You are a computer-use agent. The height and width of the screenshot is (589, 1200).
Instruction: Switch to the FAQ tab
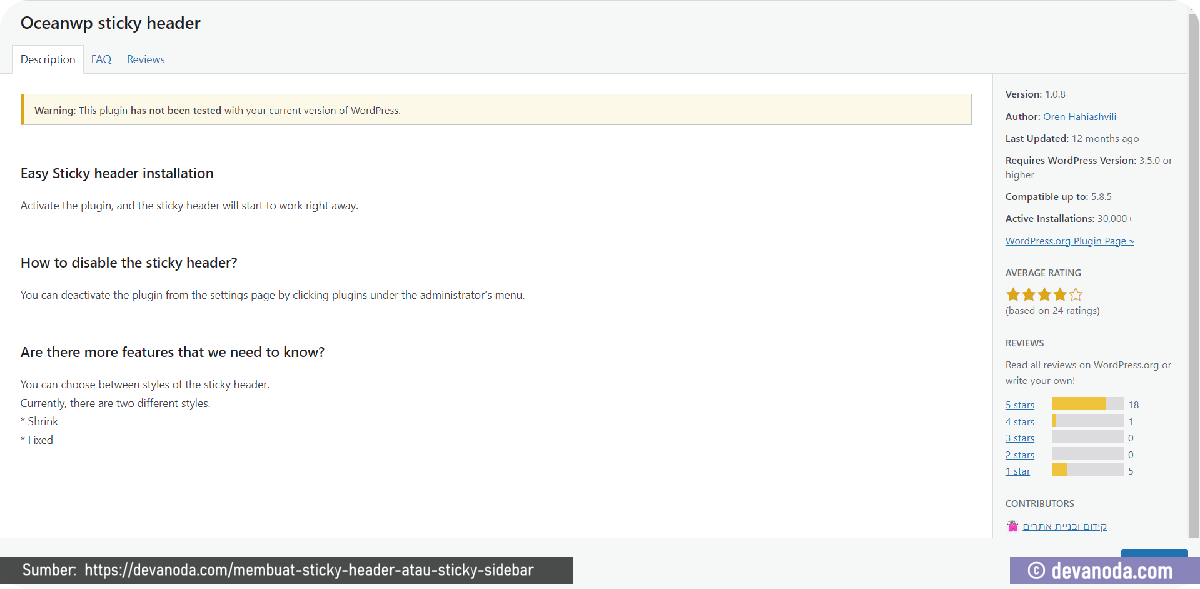coord(100,59)
